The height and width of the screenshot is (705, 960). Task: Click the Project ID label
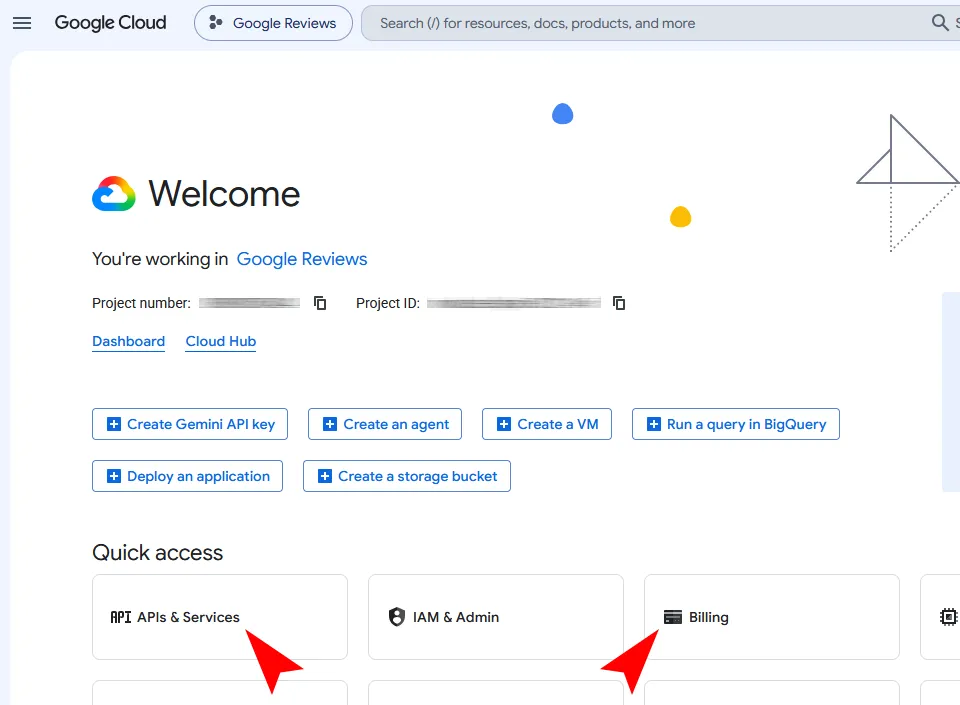388,303
